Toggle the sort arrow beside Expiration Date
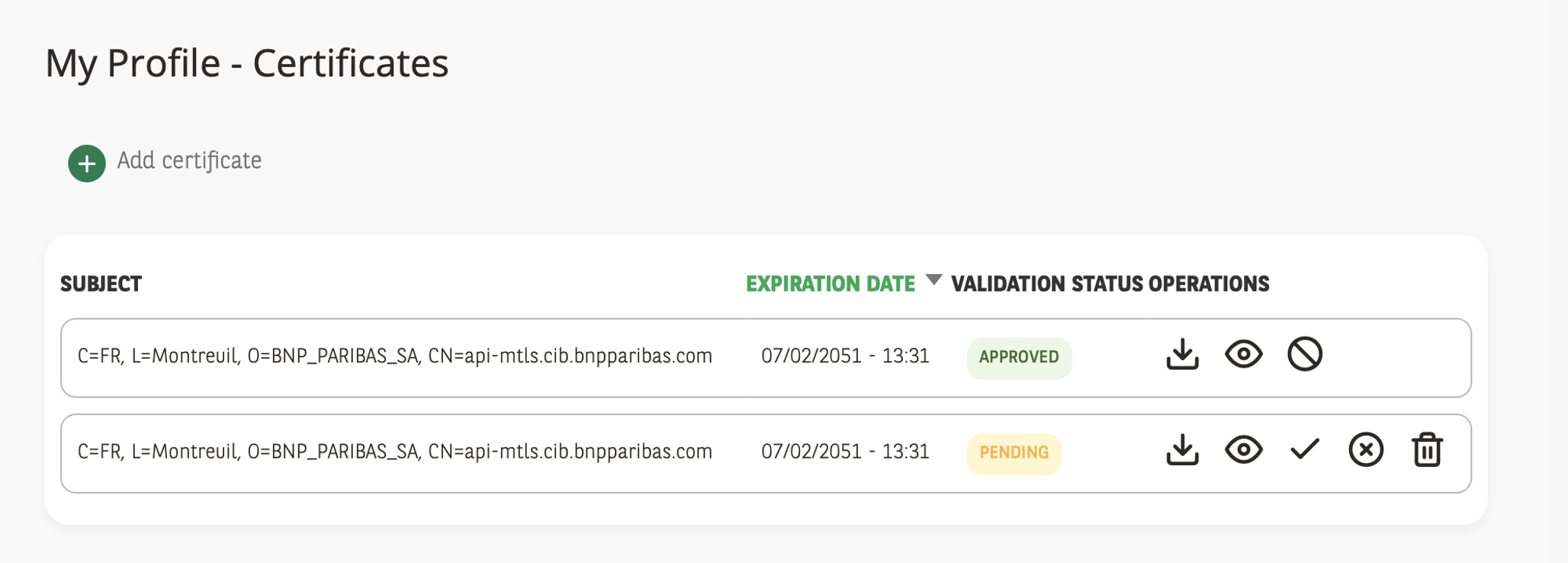Screen dimensions: 1568x563 (x=933, y=280)
